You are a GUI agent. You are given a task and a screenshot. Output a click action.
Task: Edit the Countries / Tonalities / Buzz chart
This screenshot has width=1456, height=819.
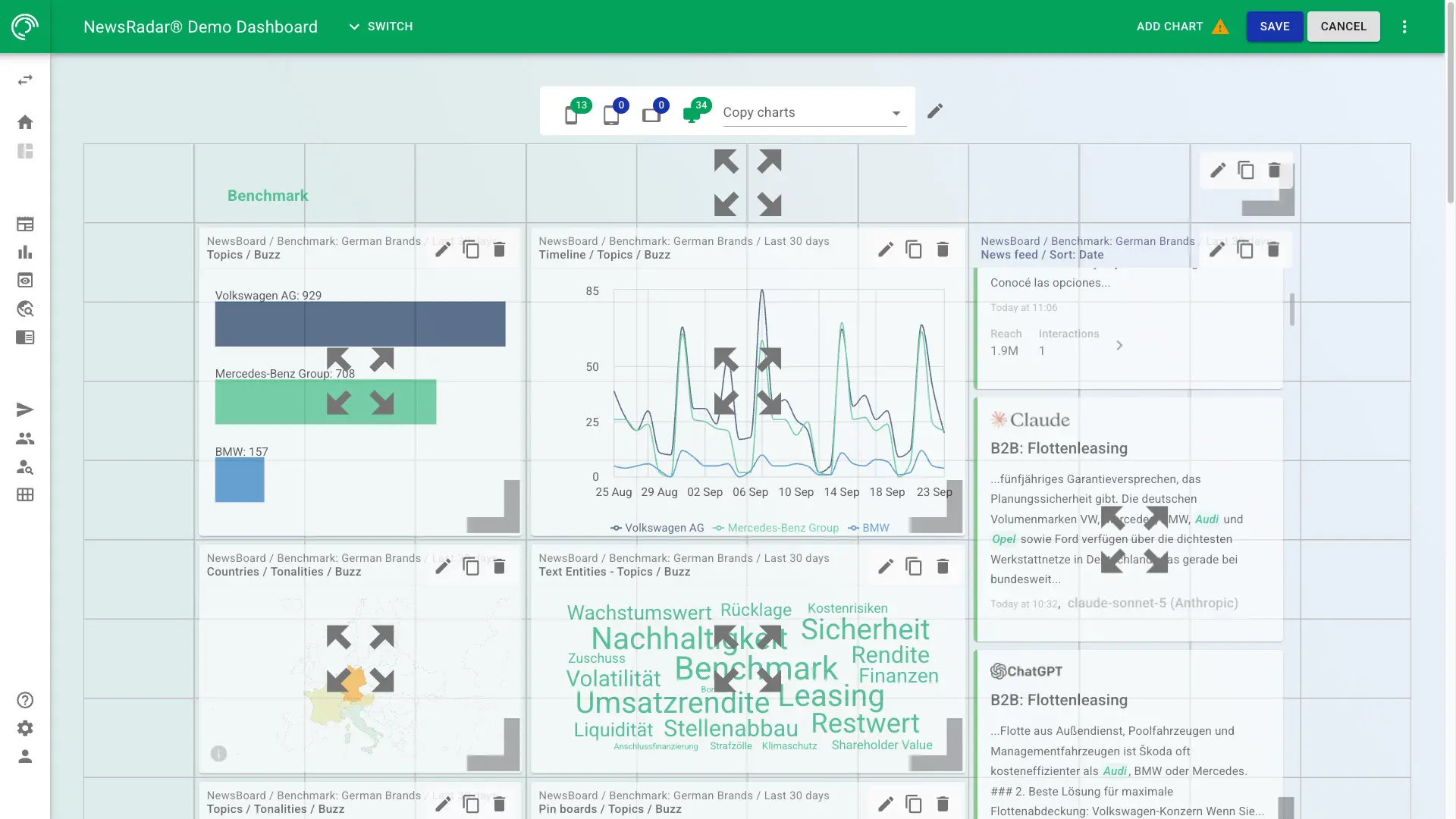click(x=443, y=566)
